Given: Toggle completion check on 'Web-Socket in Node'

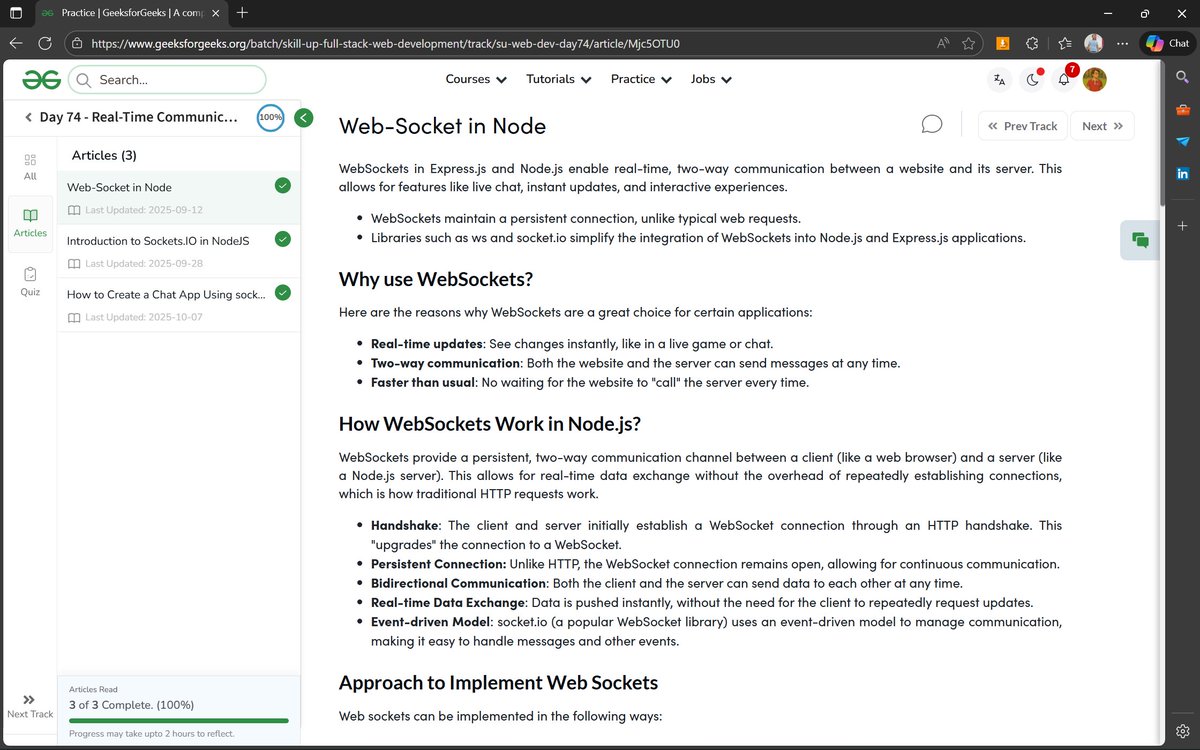Looking at the screenshot, I should 282,185.
